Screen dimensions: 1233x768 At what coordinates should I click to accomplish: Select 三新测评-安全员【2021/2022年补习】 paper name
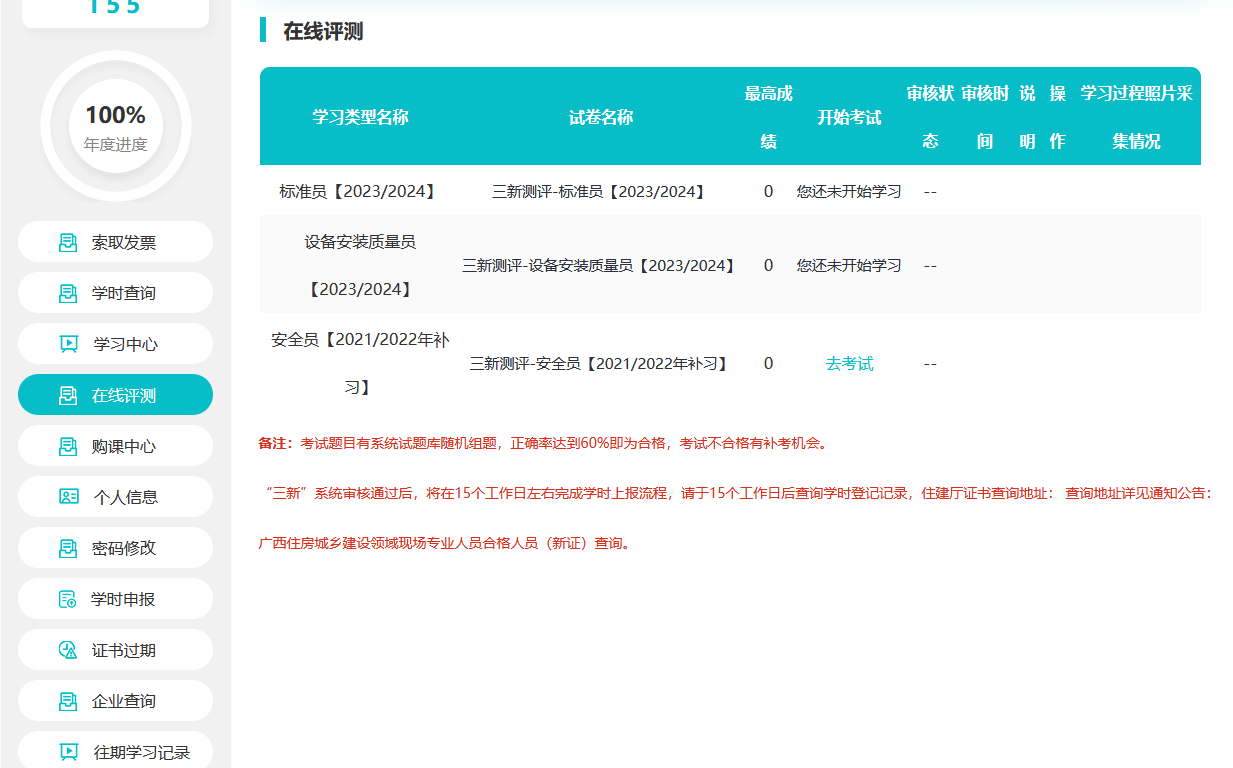[601, 364]
